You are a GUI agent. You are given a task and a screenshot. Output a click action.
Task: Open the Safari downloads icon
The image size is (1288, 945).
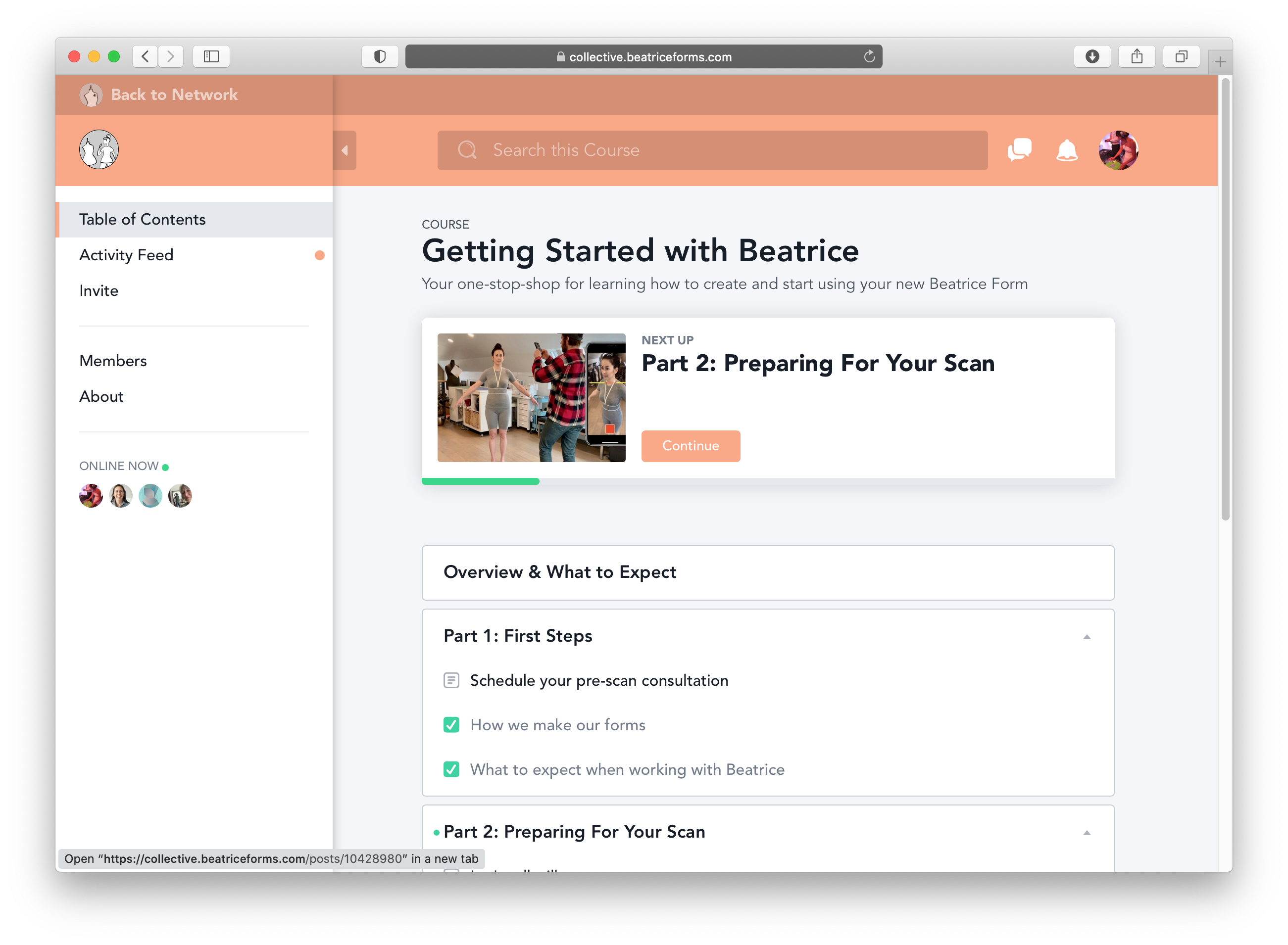1092,56
